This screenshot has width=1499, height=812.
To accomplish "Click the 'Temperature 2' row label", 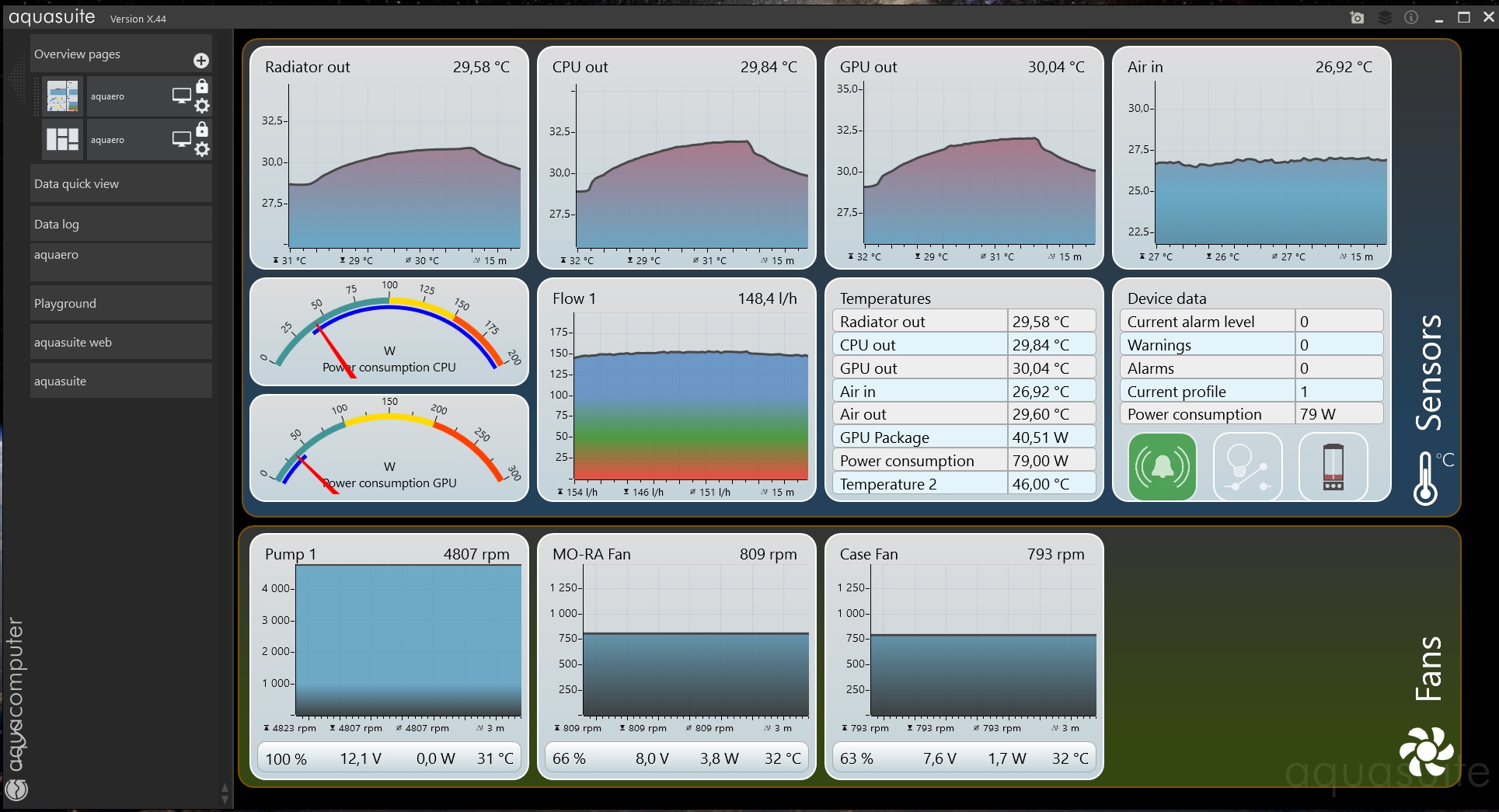I will [888, 484].
